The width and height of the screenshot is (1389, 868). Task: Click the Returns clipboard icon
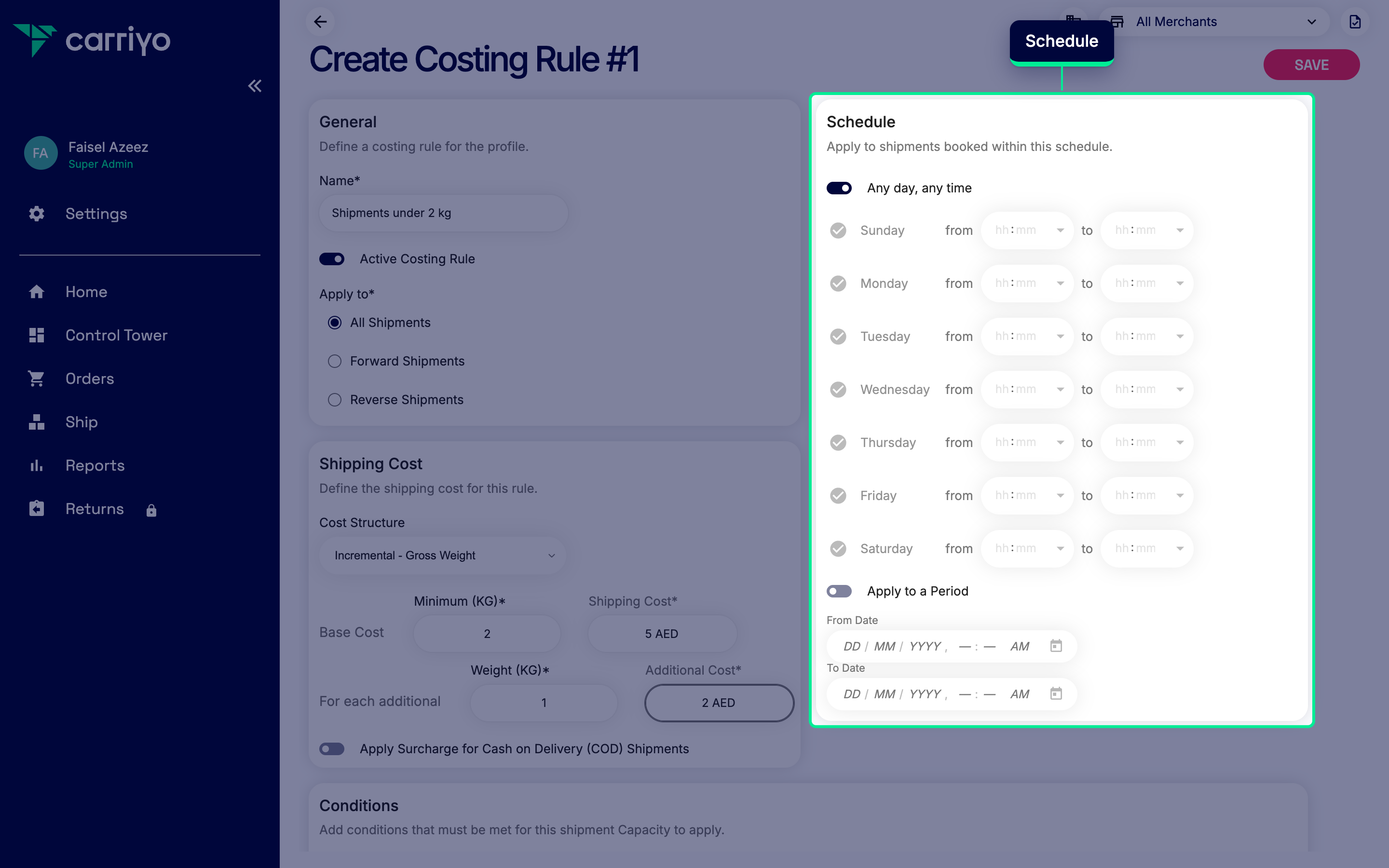pyautogui.click(x=37, y=509)
